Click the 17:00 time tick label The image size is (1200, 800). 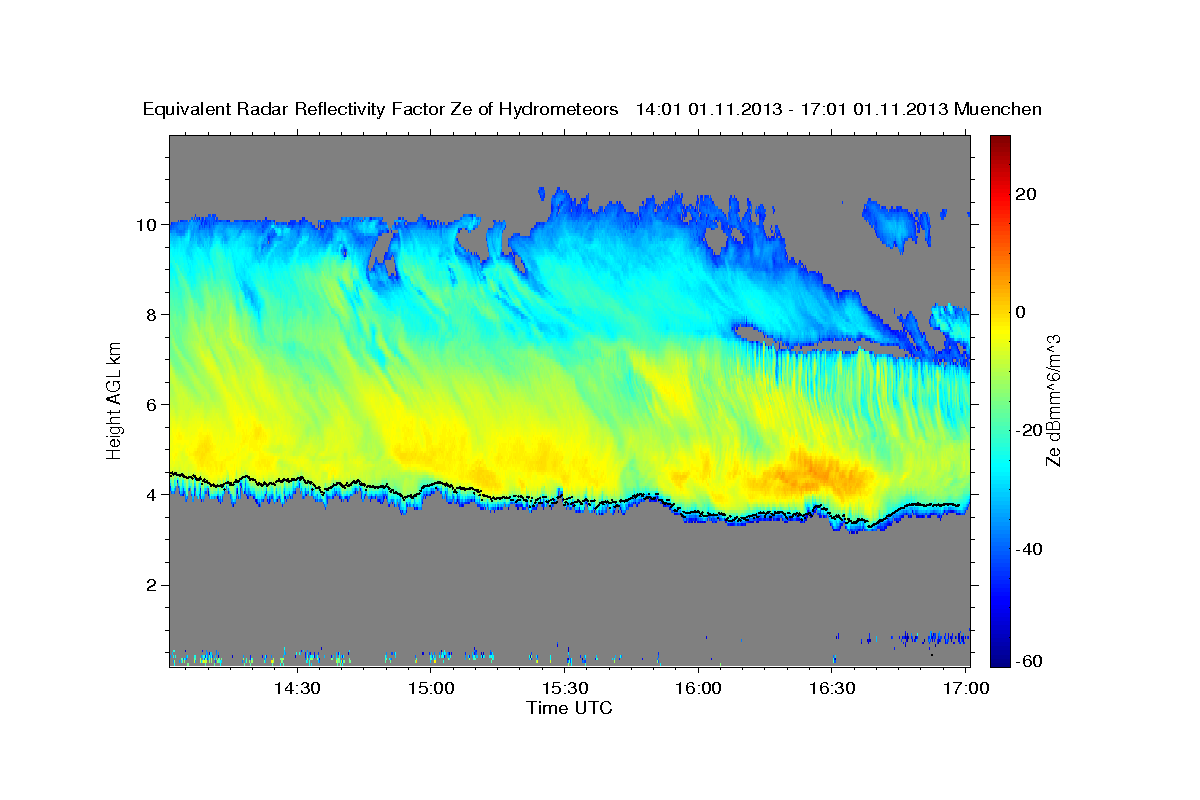coord(966,688)
